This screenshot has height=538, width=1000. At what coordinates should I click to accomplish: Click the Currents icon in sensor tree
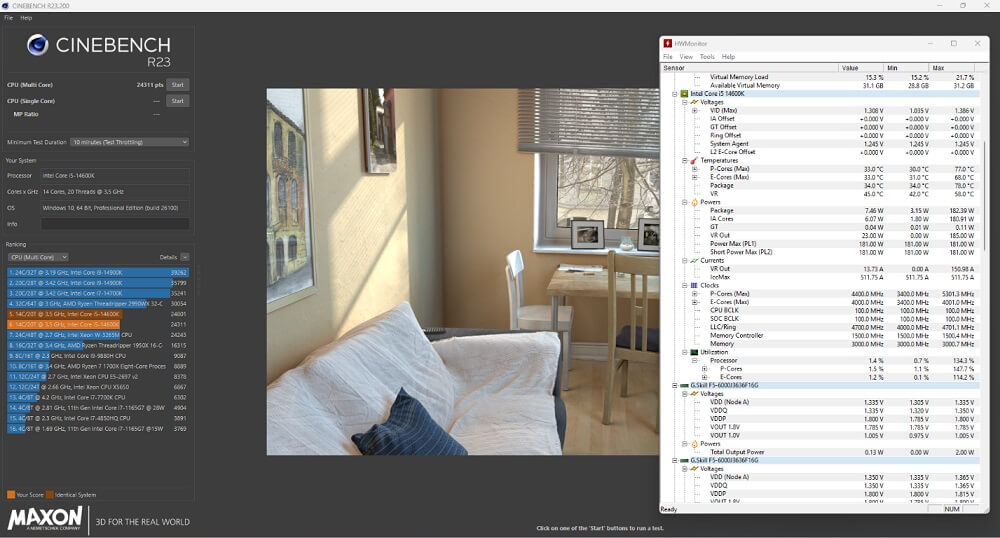693,260
